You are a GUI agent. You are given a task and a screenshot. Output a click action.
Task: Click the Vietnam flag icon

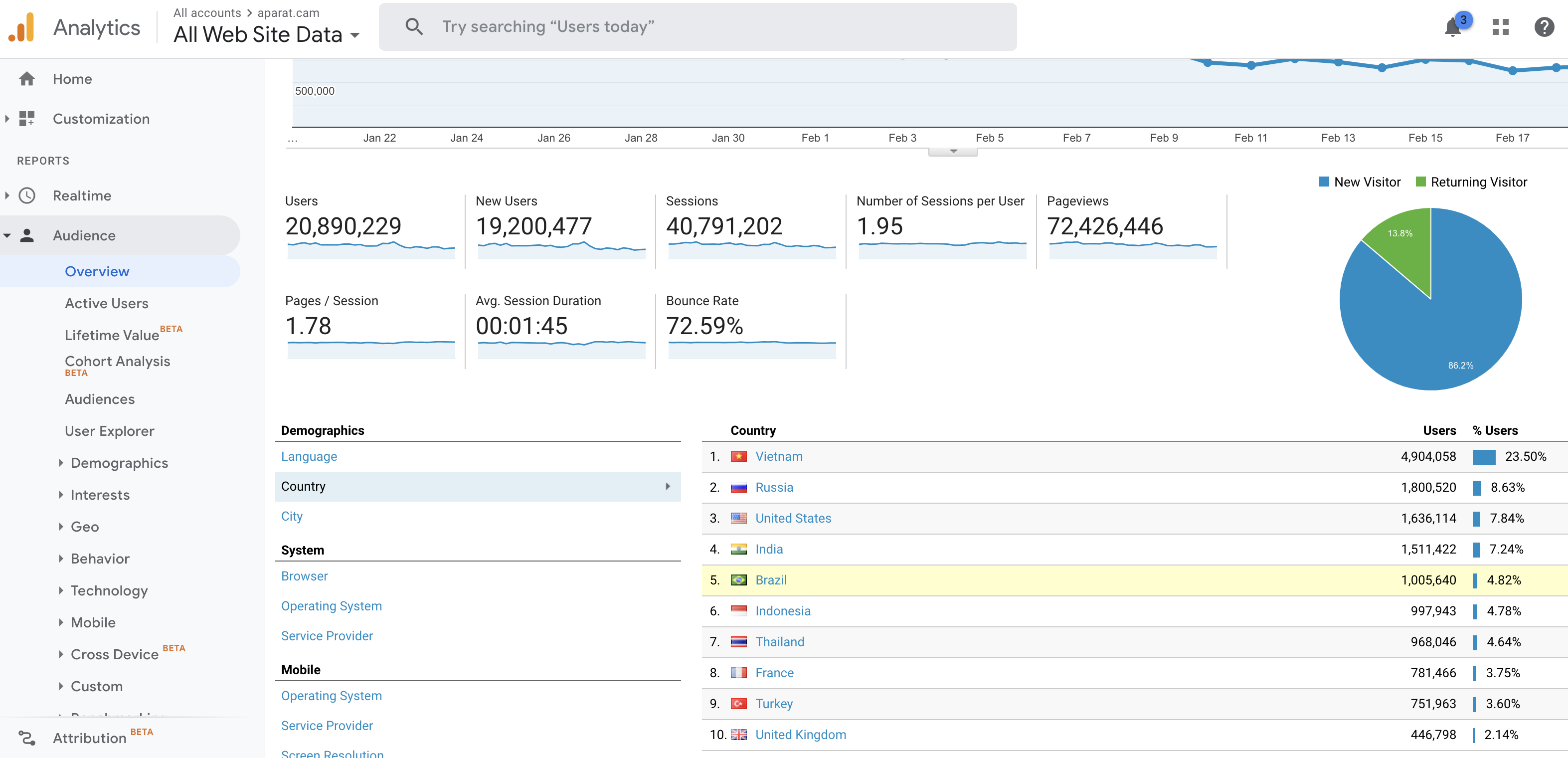click(738, 457)
